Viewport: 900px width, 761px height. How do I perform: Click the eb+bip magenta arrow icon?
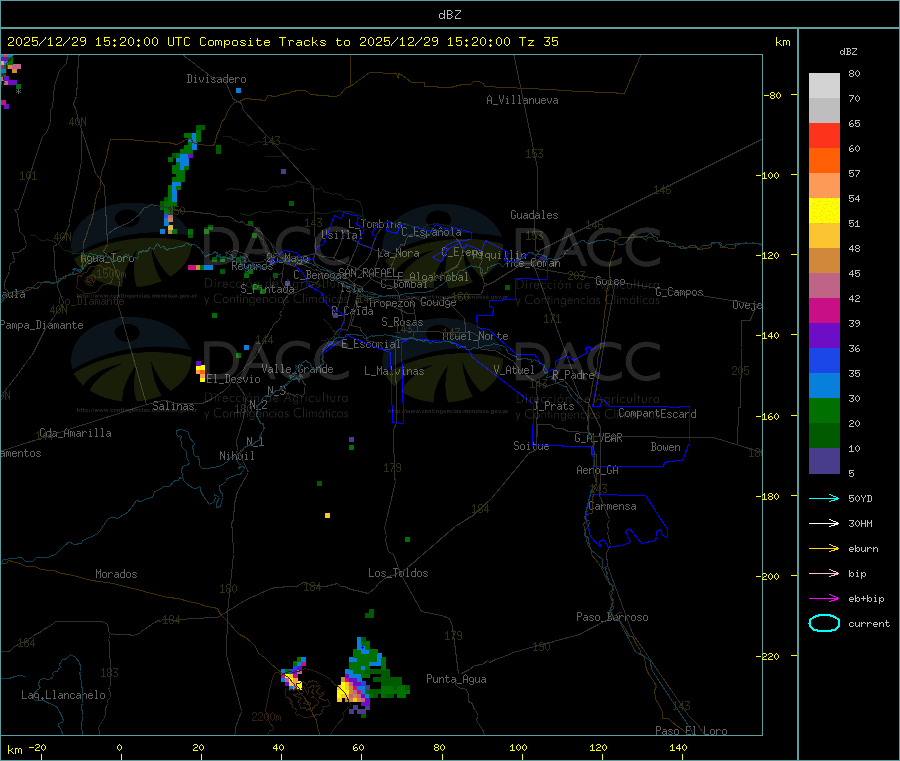[824, 599]
